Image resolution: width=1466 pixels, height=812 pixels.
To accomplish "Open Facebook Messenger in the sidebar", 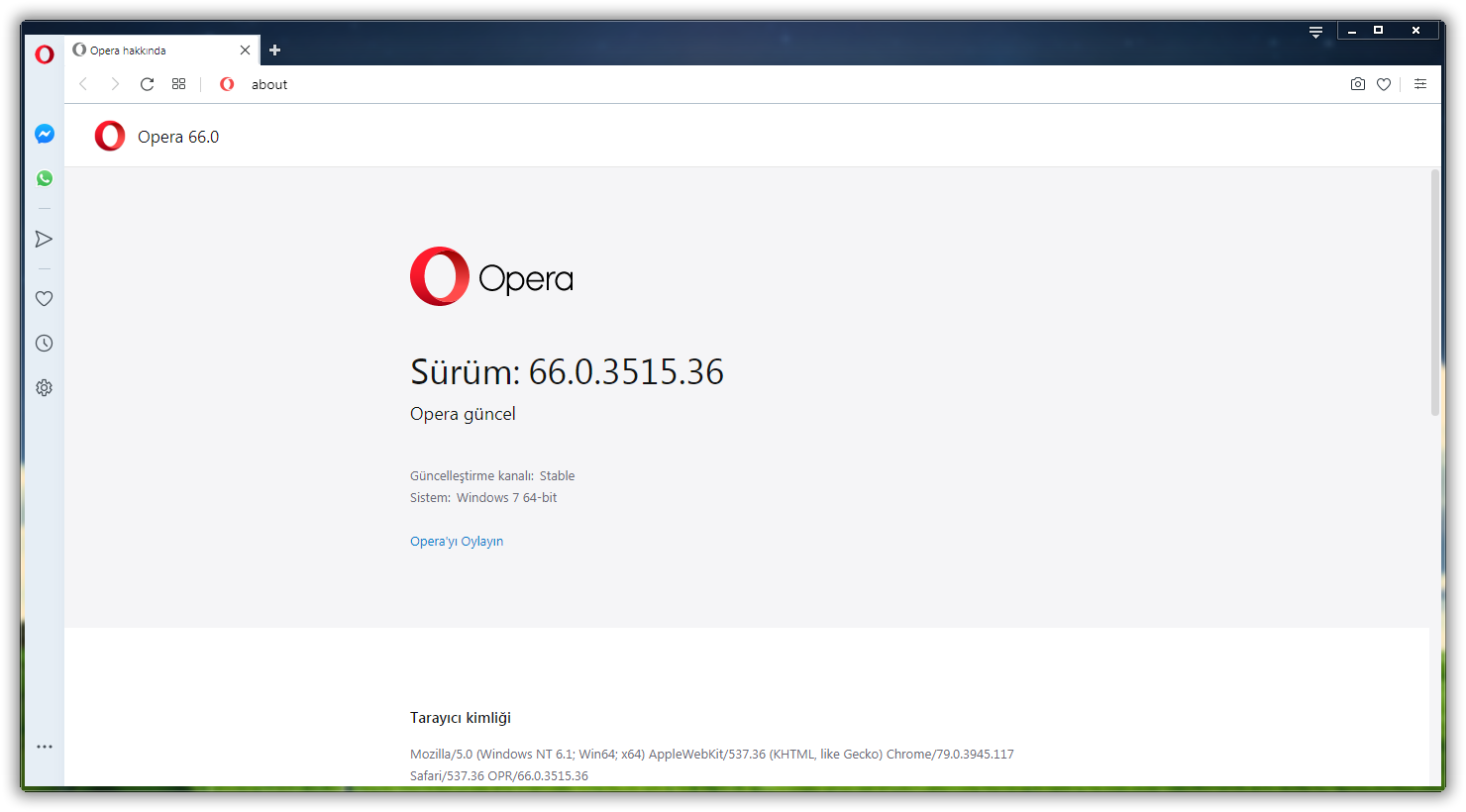I will [45, 134].
